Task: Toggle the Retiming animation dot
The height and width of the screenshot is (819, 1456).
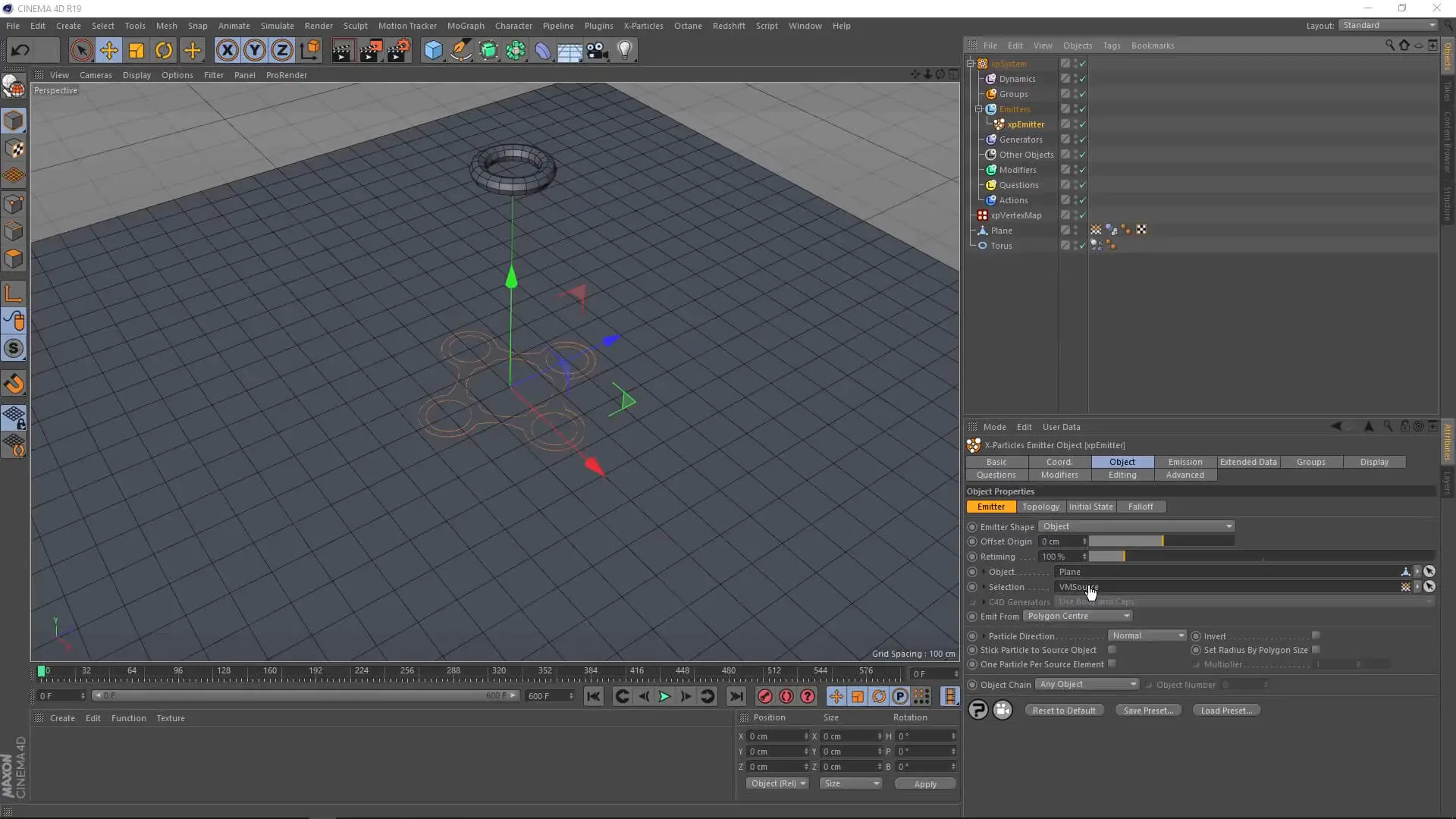Action: [972, 557]
